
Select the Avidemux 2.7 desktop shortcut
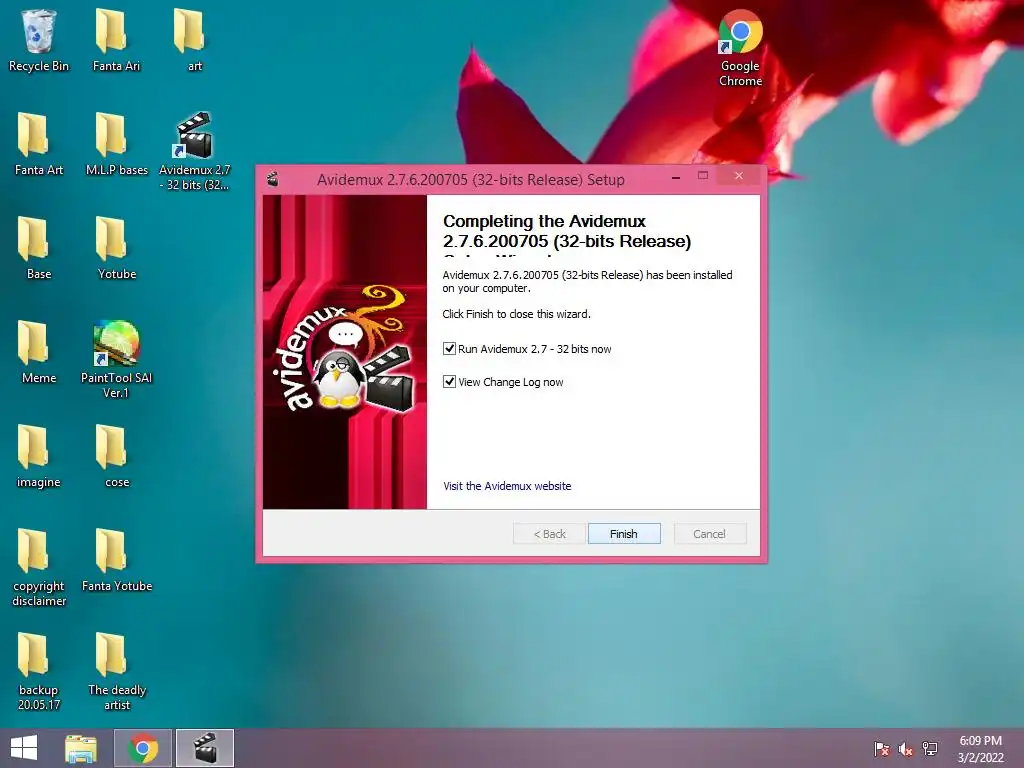tap(194, 151)
